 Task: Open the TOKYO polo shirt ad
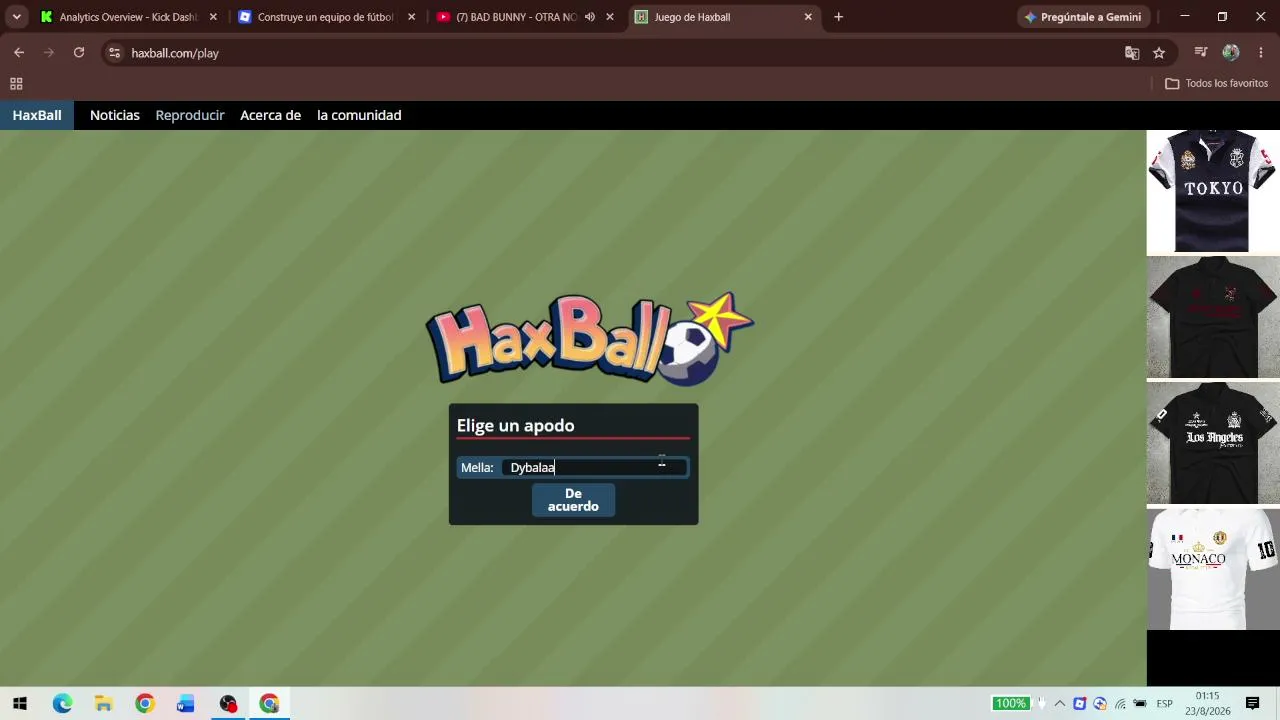(1213, 191)
